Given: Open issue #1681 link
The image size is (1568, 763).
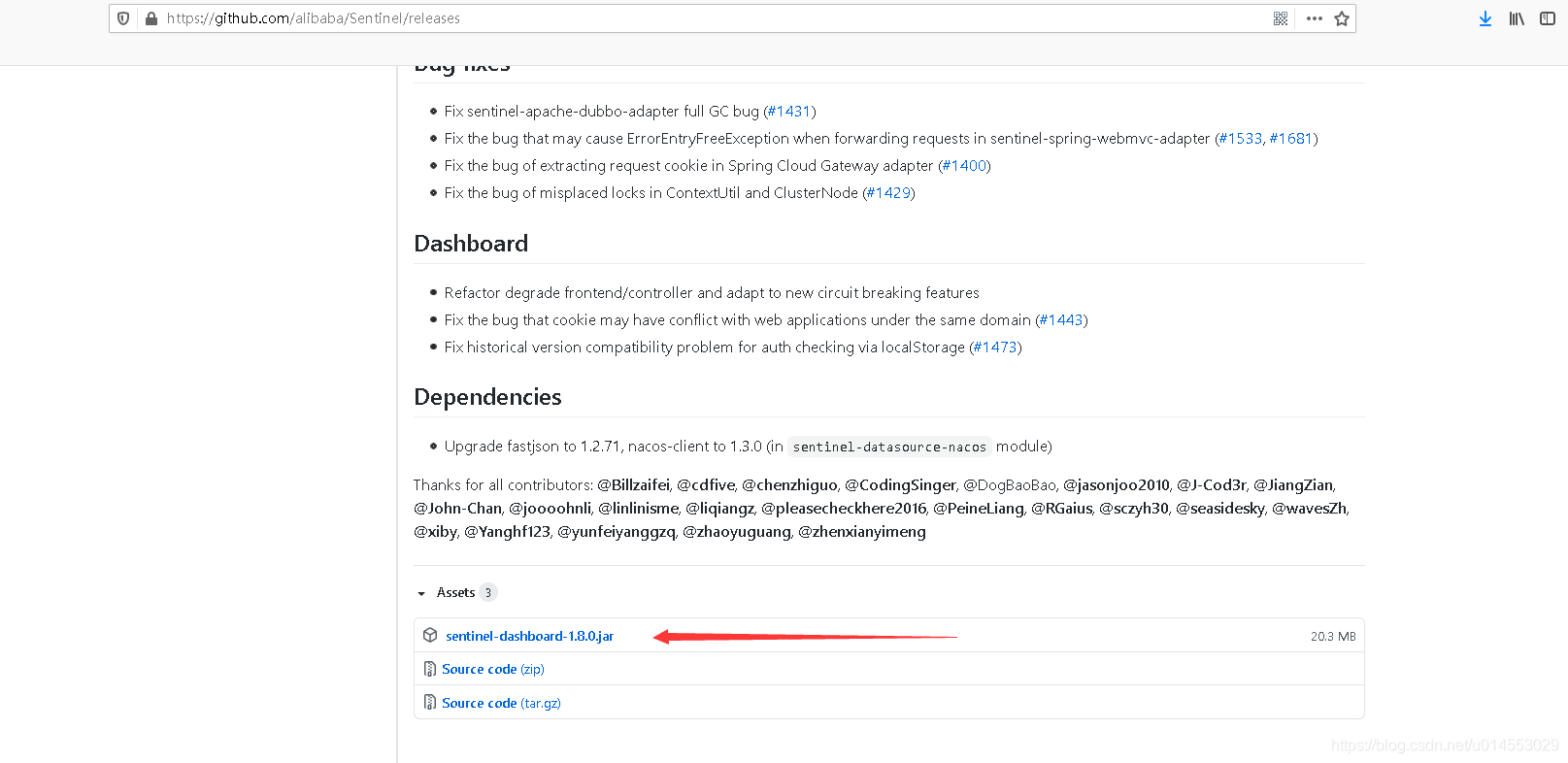Looking at the screenshot, I should 1291,139.
